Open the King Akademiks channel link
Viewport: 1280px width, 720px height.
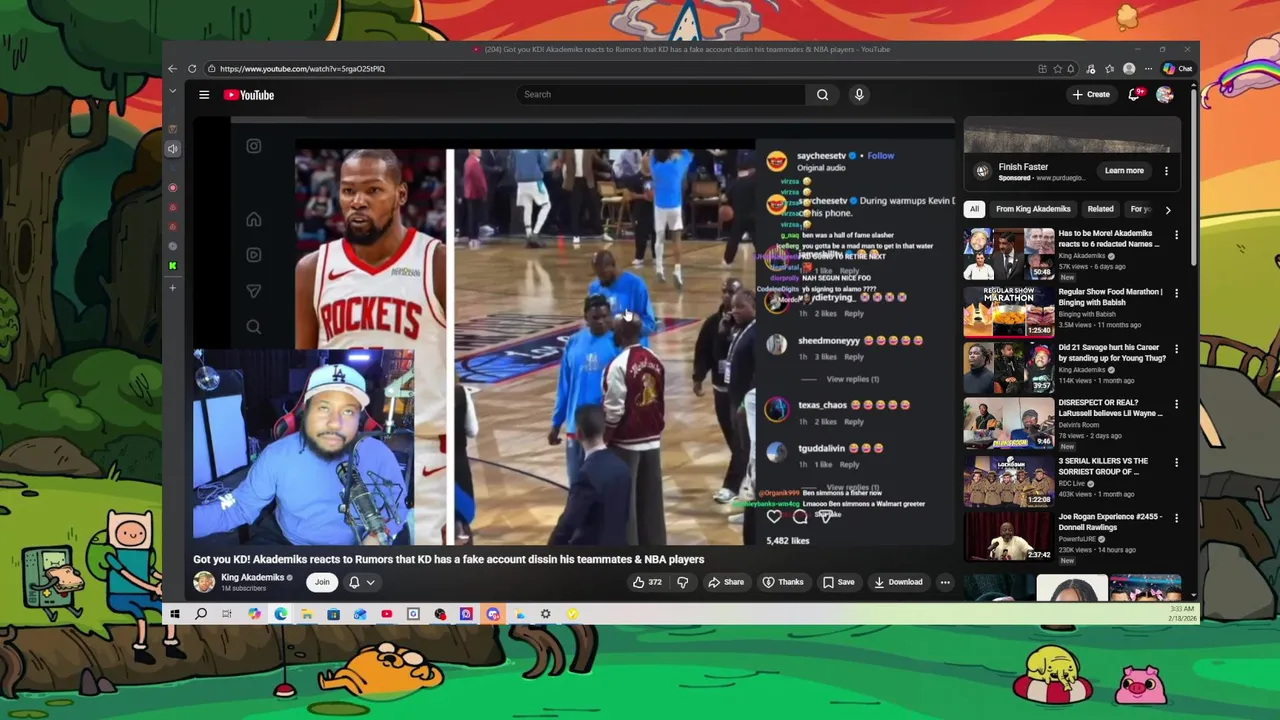click(x=252, y=577)
